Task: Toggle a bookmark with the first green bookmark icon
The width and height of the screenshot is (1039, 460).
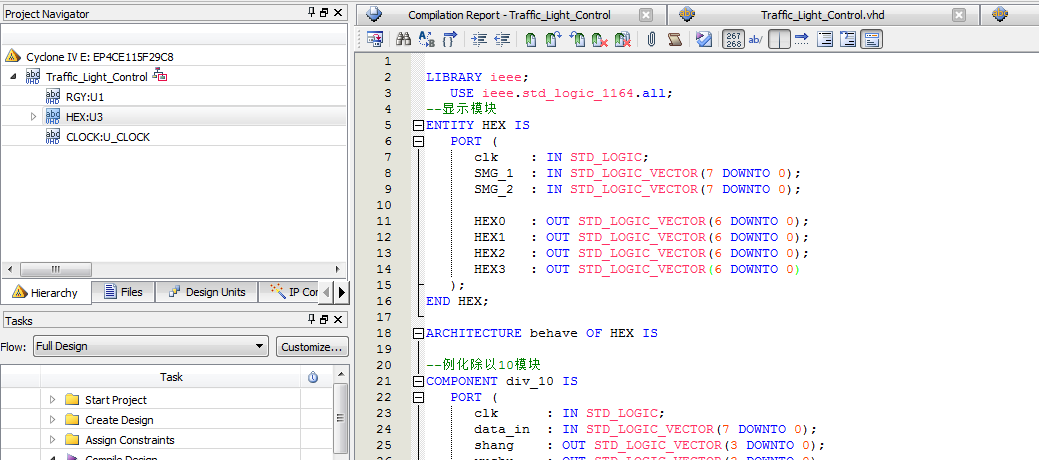Action: pyautogui.click(x=530, y=40)
